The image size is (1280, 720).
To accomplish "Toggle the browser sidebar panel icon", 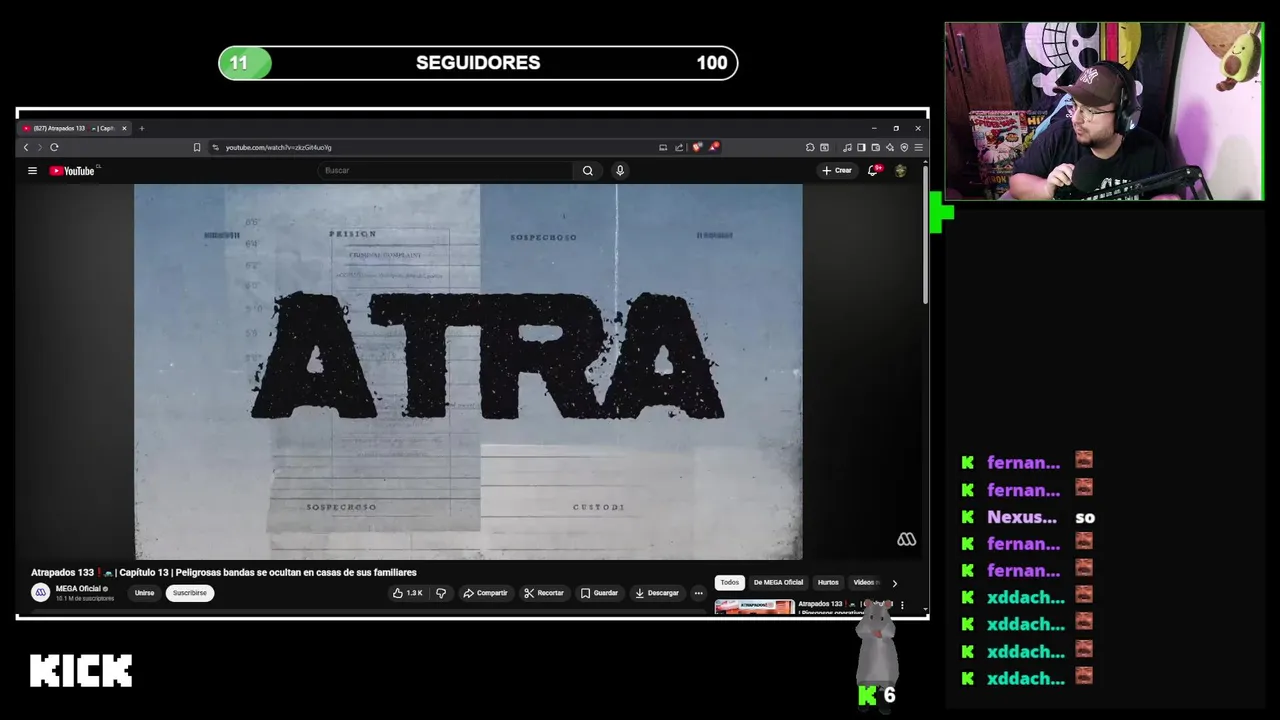I will [861, 148].
